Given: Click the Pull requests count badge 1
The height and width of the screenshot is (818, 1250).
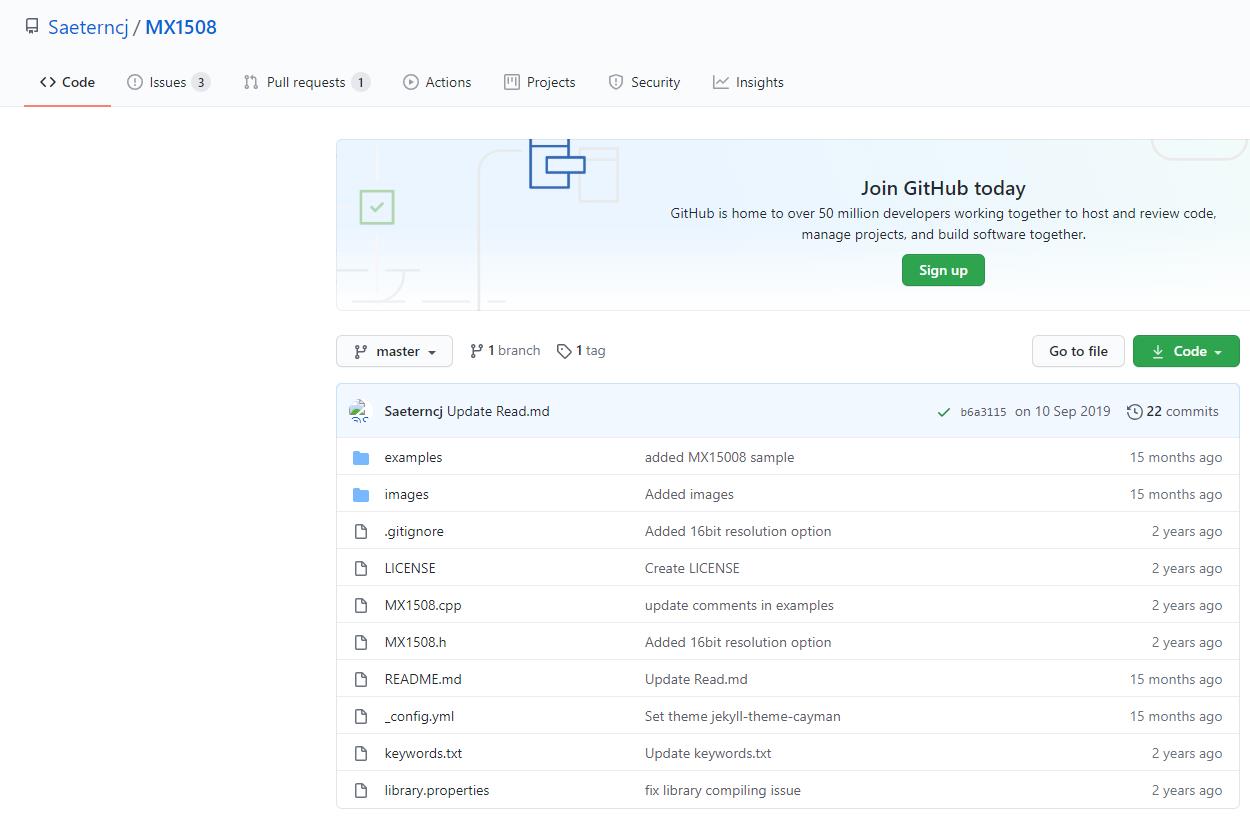Looking at the screenshot, I should [x=361, y=82].
